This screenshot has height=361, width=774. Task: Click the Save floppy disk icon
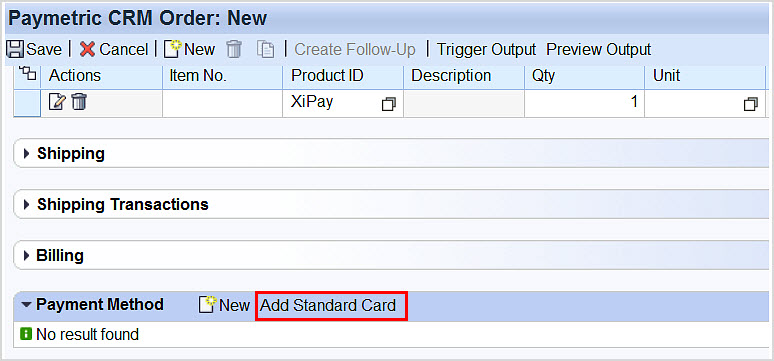(15, 49)
